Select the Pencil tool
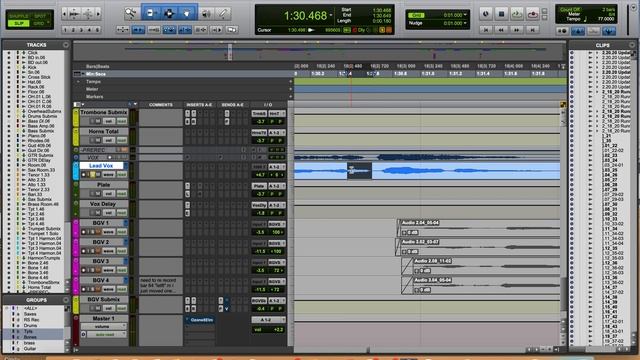 point(223,14)
